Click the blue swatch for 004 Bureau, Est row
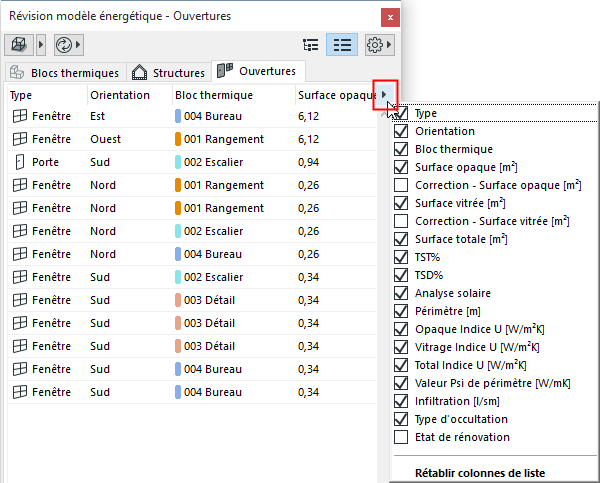600x483 pixels. pyautogui.click(x=178, y=116)
